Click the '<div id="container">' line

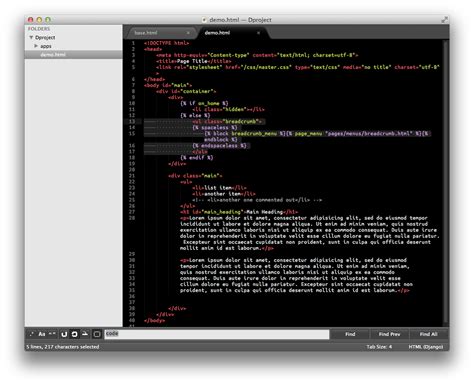pos(186,91)
